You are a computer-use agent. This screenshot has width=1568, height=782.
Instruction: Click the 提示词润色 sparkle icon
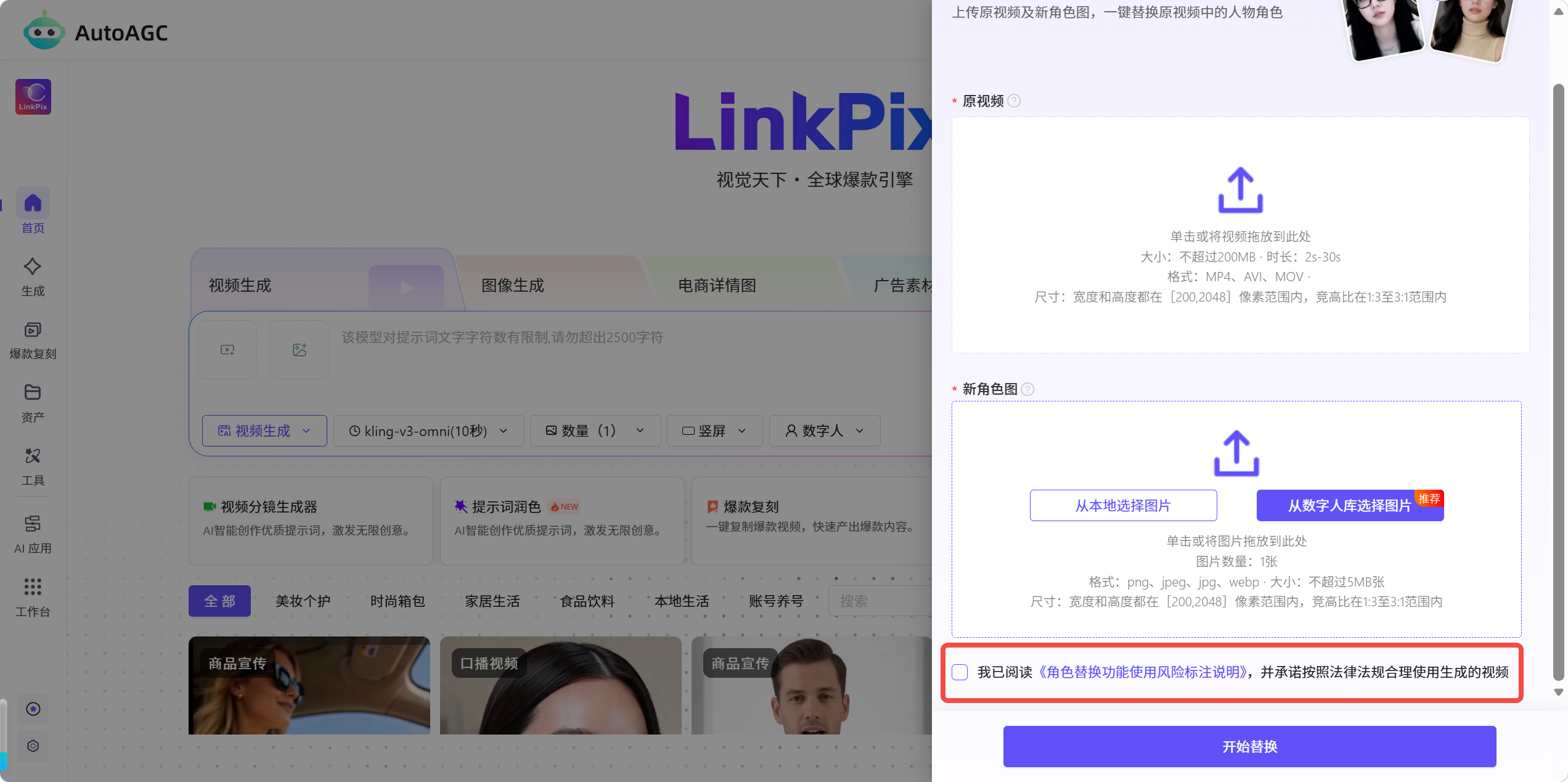coord(461,506)
